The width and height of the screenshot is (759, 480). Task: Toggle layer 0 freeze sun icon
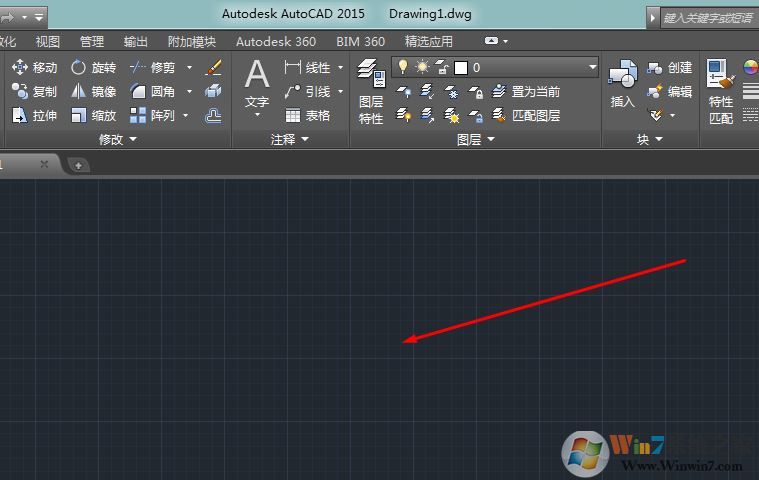click(x=422, y=67)
